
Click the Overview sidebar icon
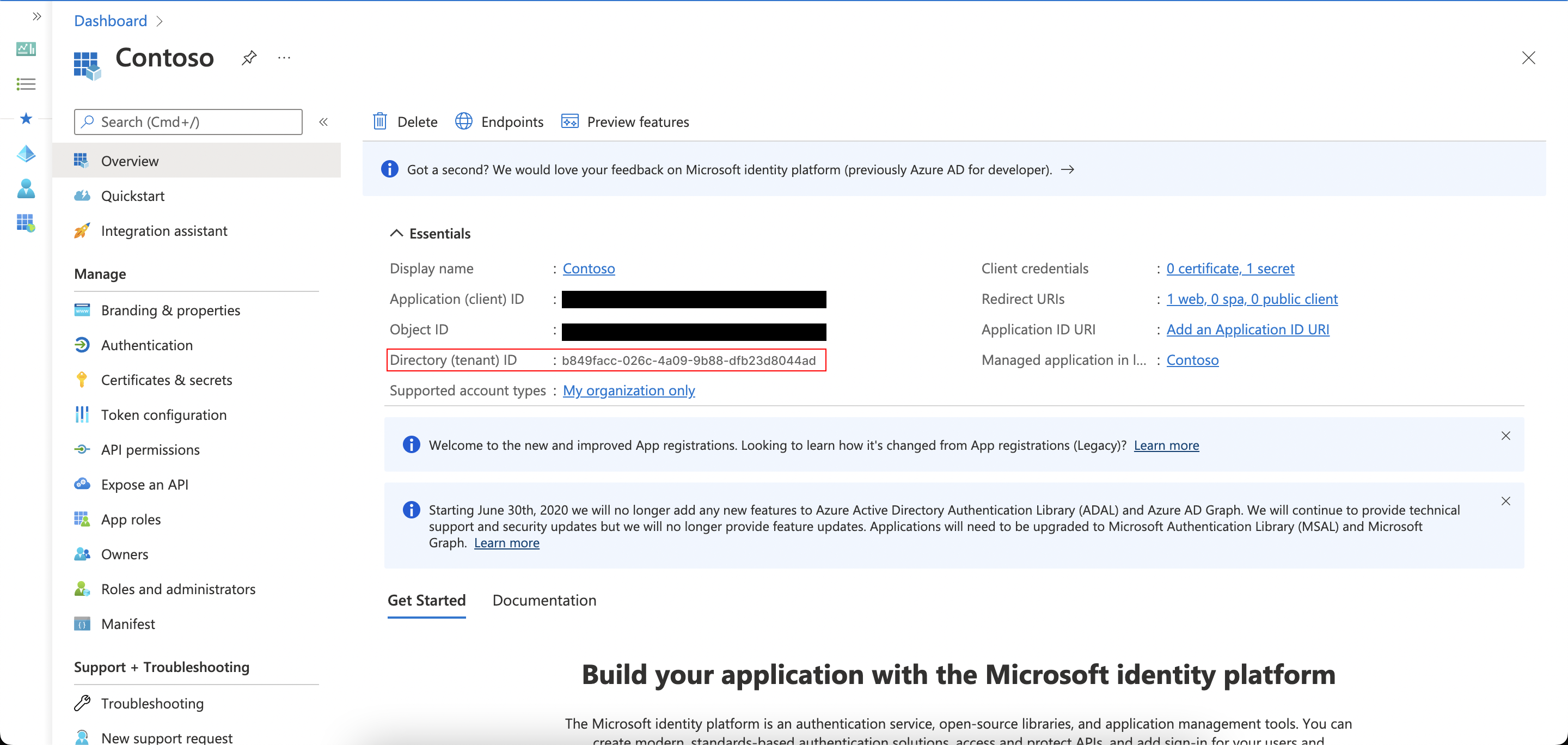[x=84, y=159]
